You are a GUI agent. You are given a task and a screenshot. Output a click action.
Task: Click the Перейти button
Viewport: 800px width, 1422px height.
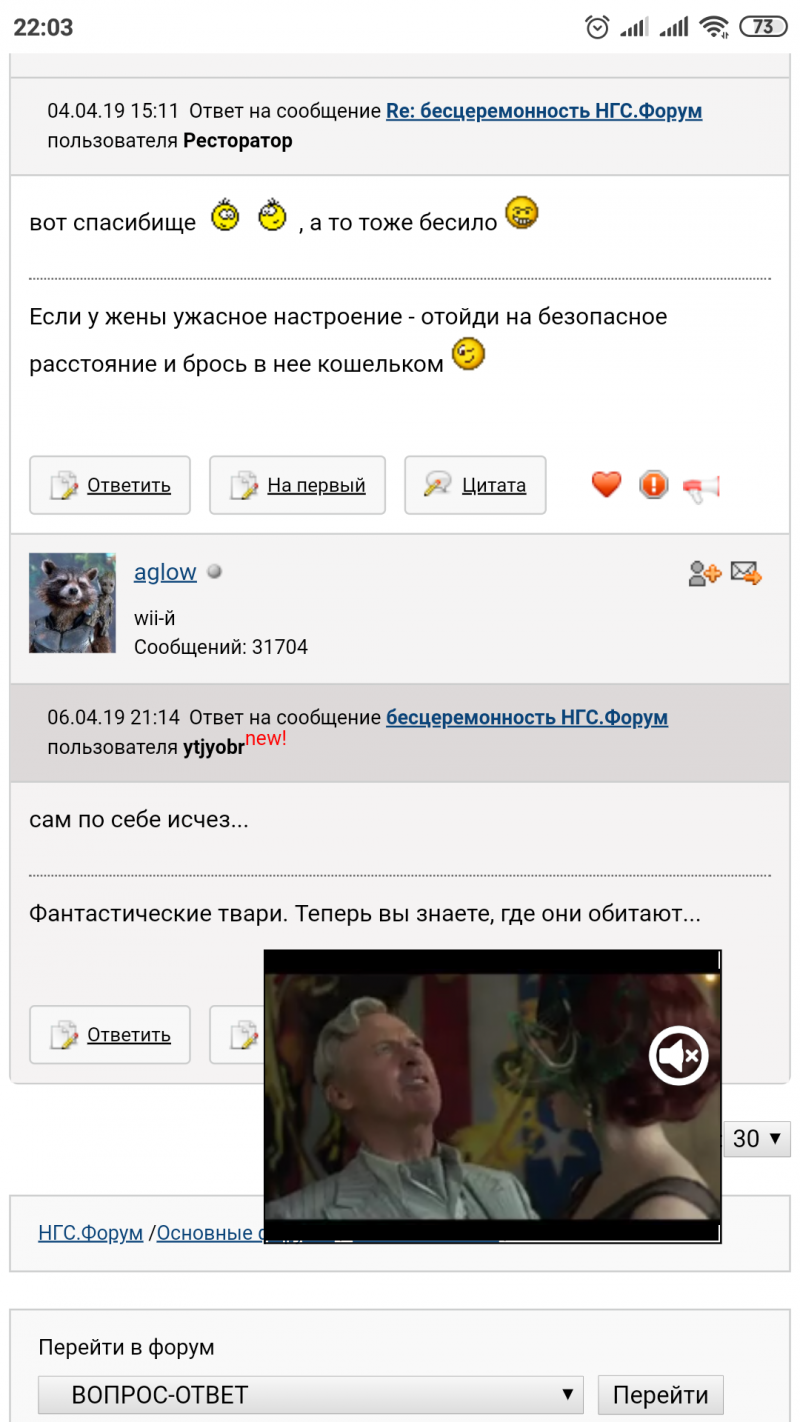(x=660, y=1394)
